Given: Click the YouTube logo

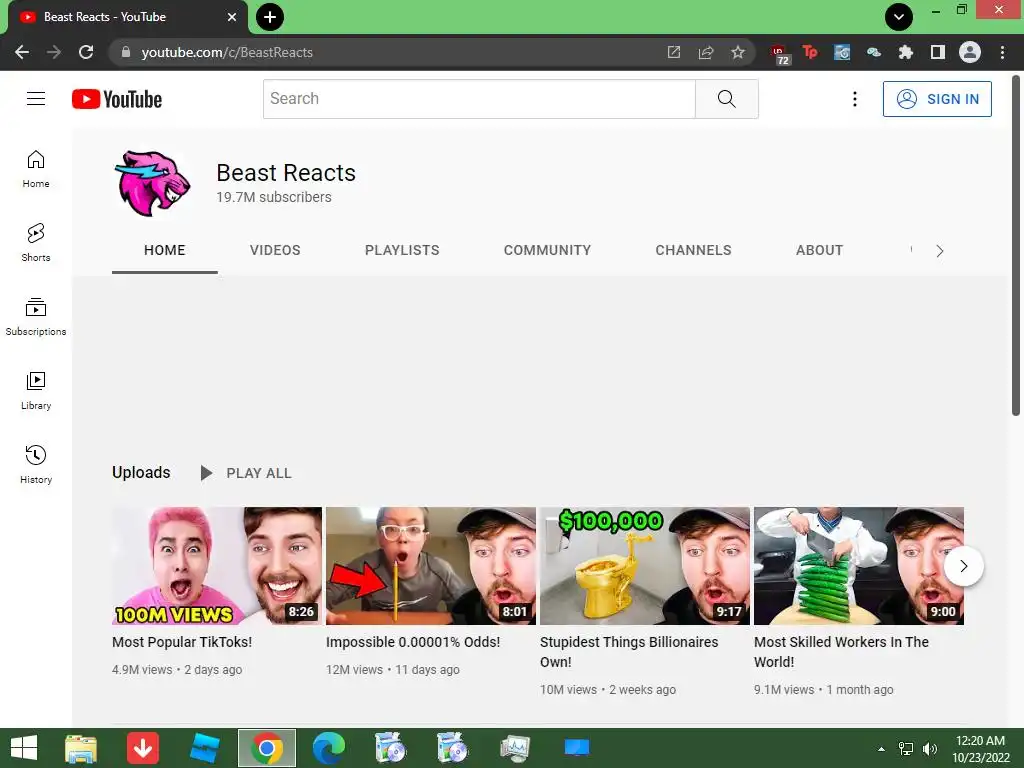Looking at the screenshot, I should pyautogui.click(x=117, y=99).
